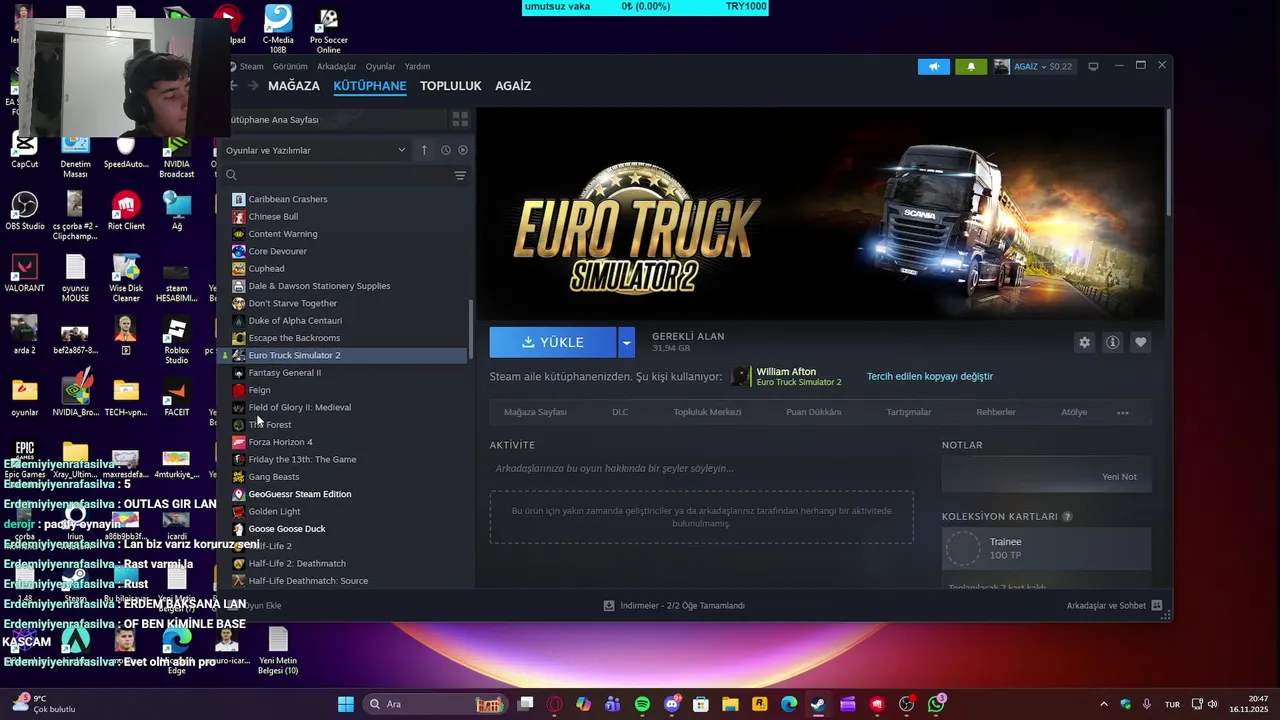The width and height of the screenshot is (1280, 720).
Task: Open the Görünüm menu
Action: coord(290,67)
